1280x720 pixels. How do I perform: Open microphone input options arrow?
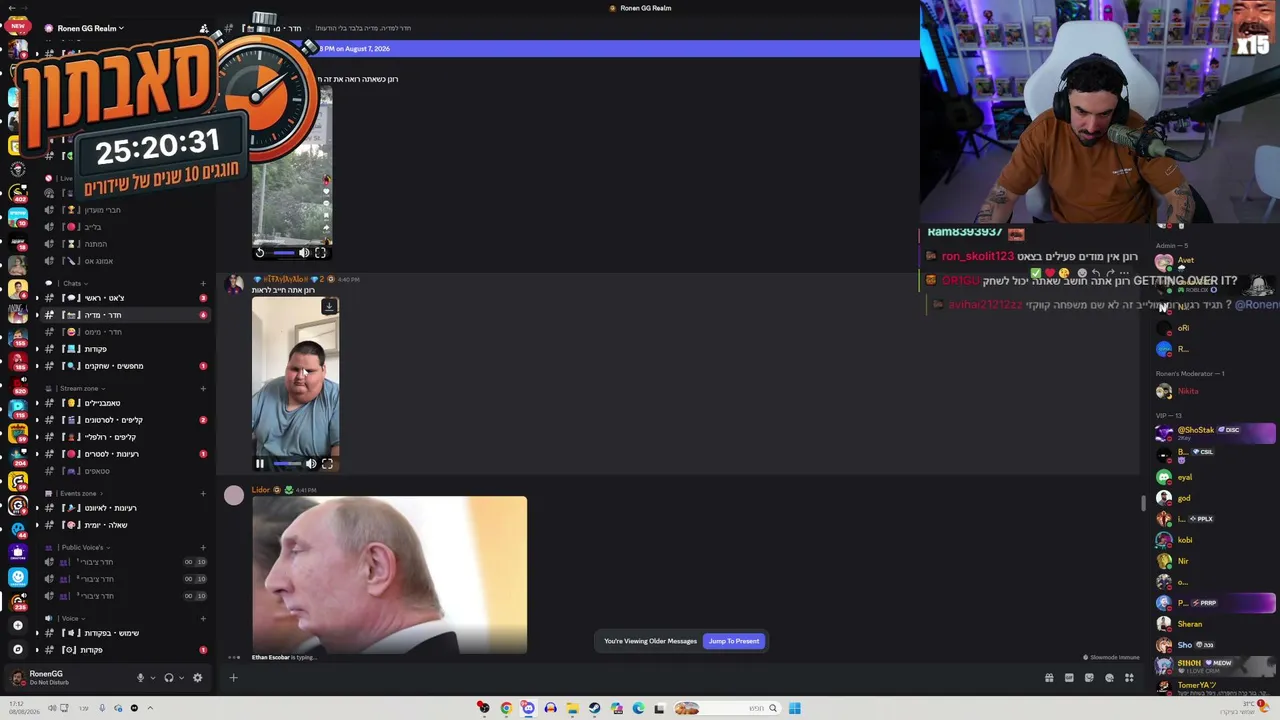click(153, 678)
